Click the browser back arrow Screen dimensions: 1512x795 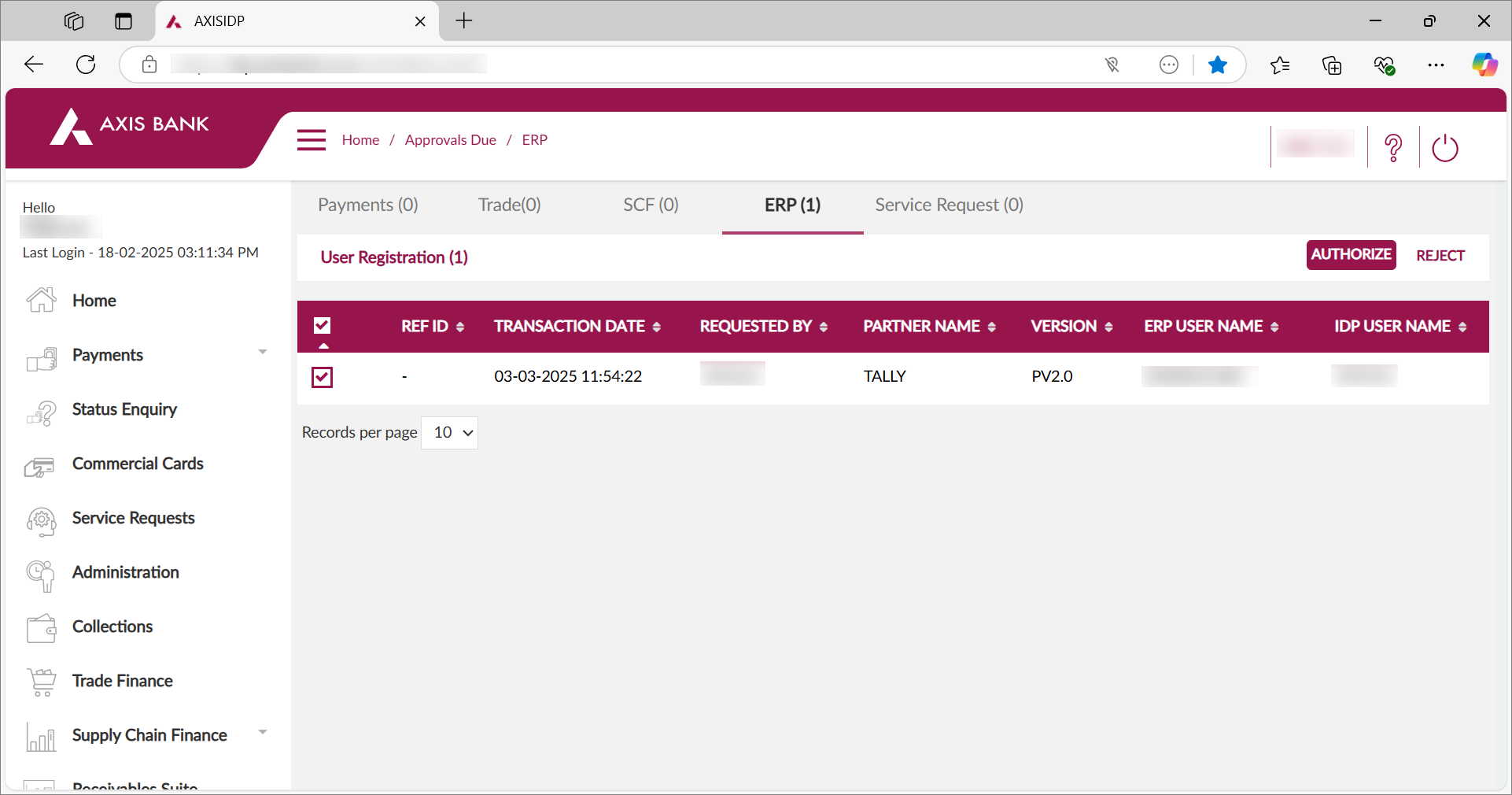(x=34, y=65)
